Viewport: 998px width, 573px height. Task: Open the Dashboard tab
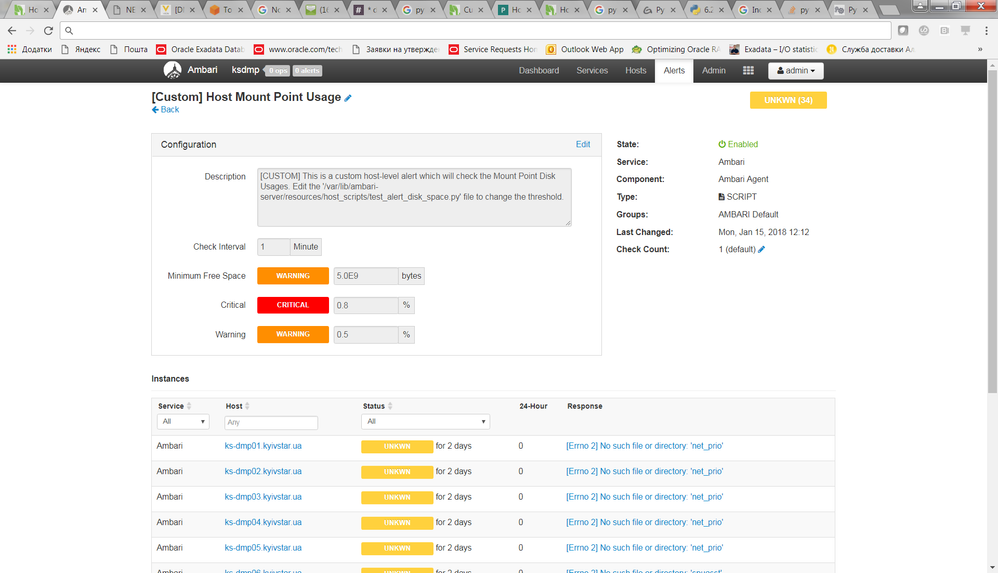click(x=538, y=71)
